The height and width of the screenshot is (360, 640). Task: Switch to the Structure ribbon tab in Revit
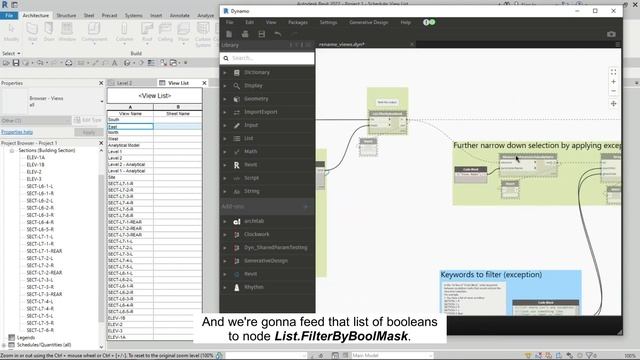pyautogui.click(x=66, y=16)
